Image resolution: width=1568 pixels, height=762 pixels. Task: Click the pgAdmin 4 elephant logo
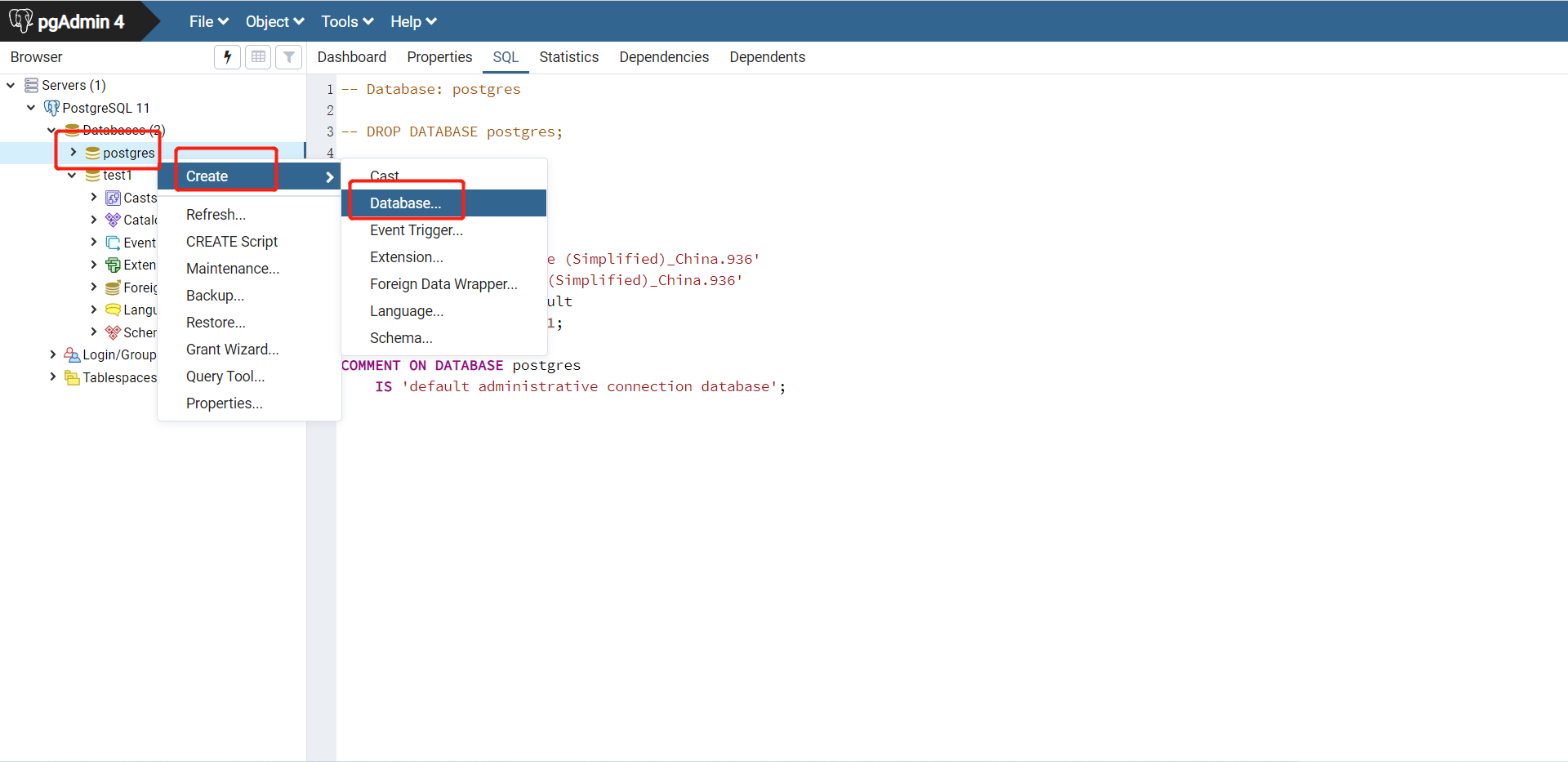coord(21,20)
